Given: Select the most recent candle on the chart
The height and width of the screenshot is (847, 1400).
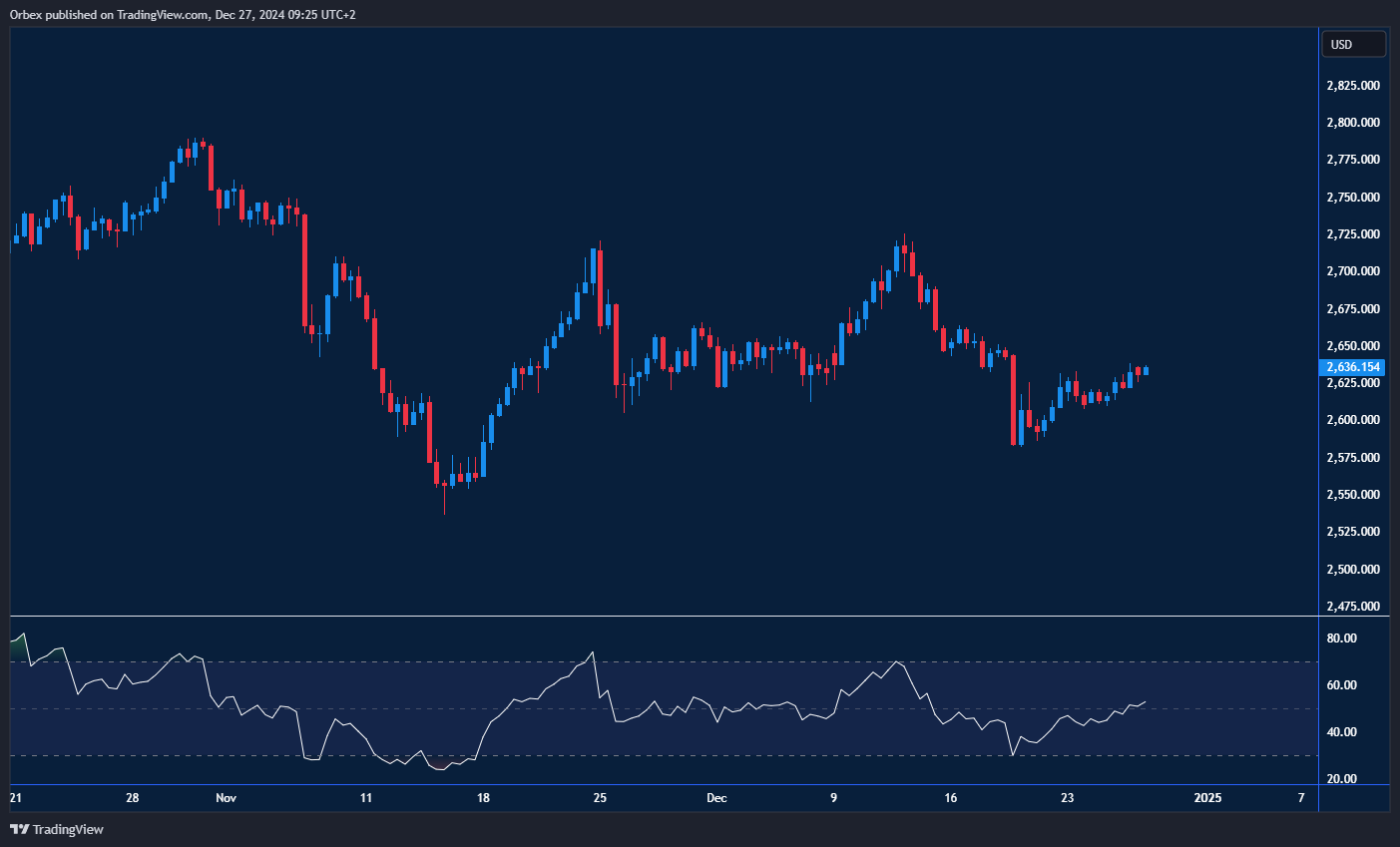Looking at the screenshot, I should 1144,371.
